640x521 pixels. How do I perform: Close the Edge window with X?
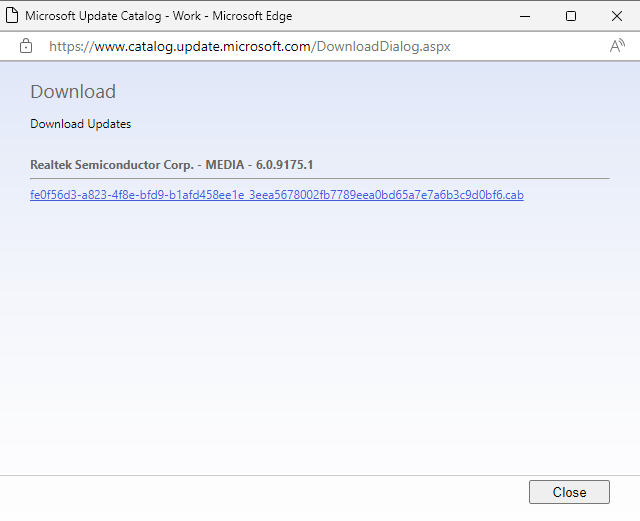[617, 16]
